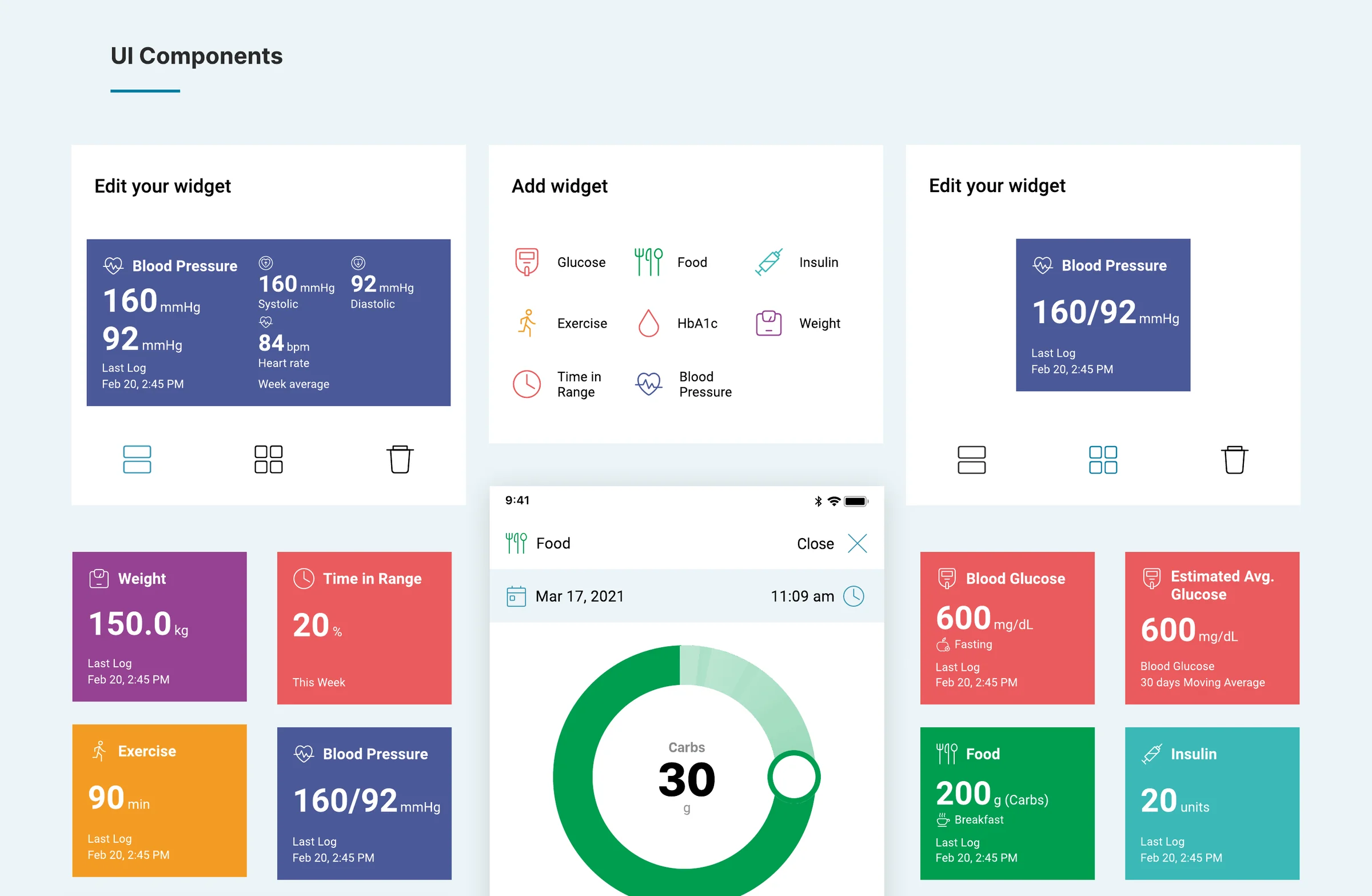Edit the time 11:09 am

click(x=803, y=596)
